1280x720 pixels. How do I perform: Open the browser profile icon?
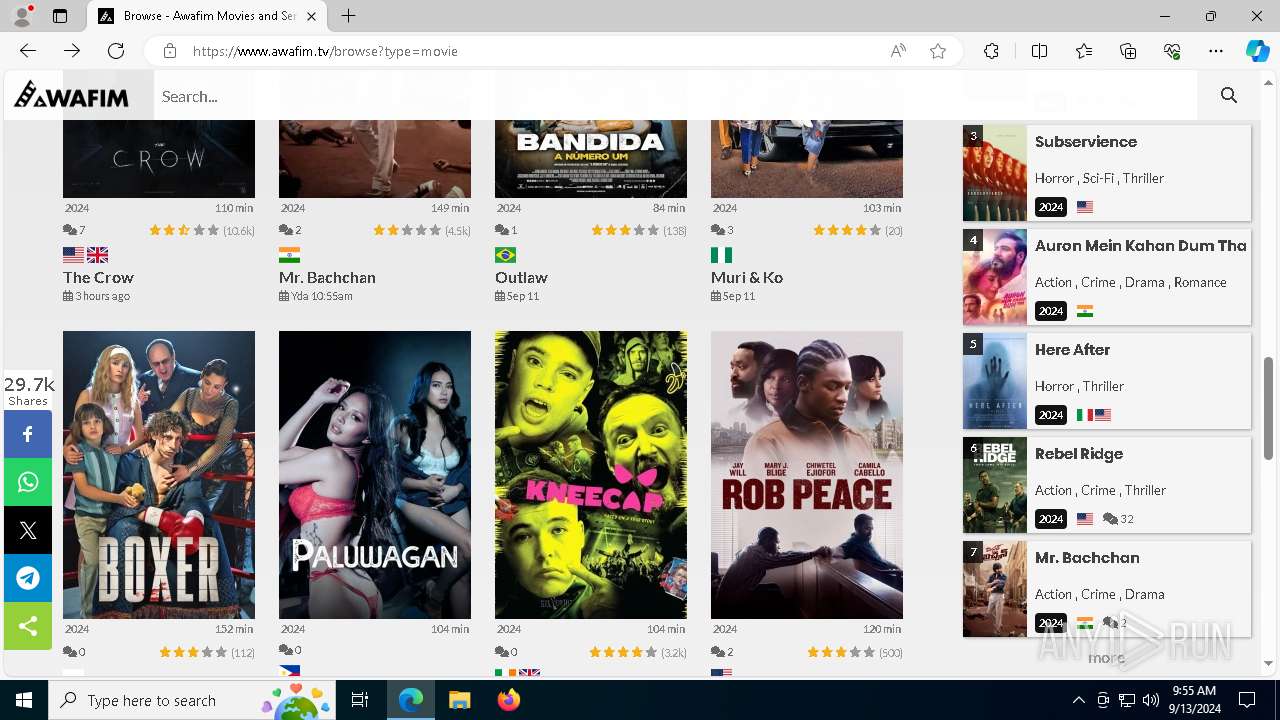pyautogui.click(x=22, y=16)
